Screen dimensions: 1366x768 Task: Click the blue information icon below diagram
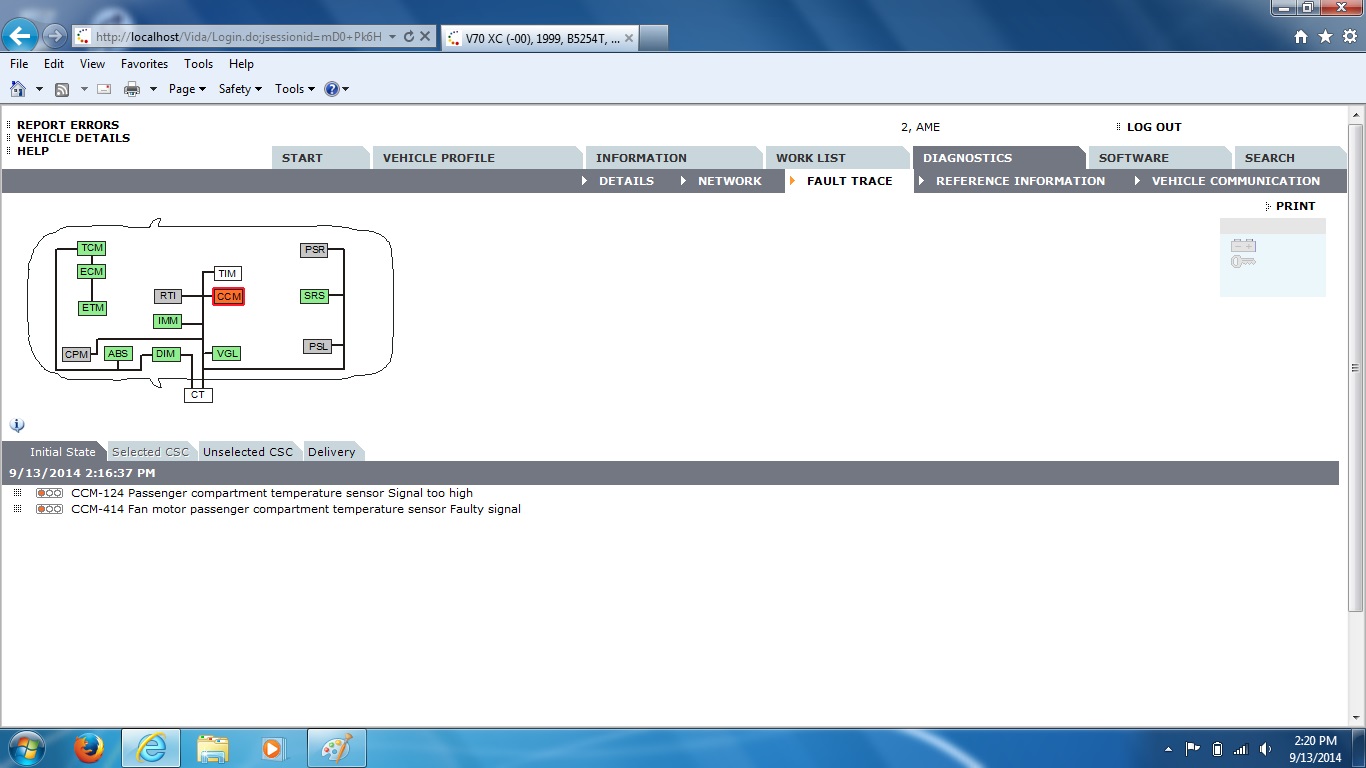coord(17,425)
